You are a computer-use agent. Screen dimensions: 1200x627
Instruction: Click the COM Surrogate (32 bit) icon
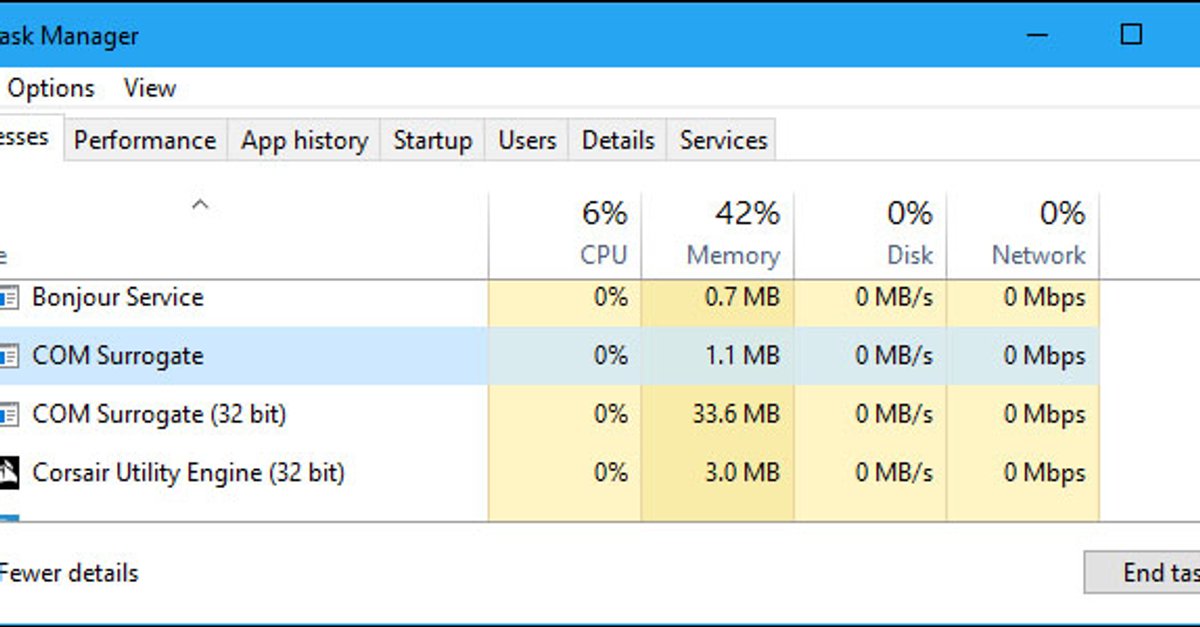coord(9,413)
